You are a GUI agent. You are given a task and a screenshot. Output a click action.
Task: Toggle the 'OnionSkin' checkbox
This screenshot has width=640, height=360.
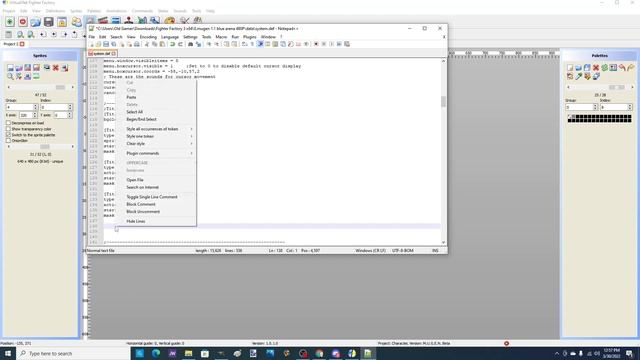(8, 141)
